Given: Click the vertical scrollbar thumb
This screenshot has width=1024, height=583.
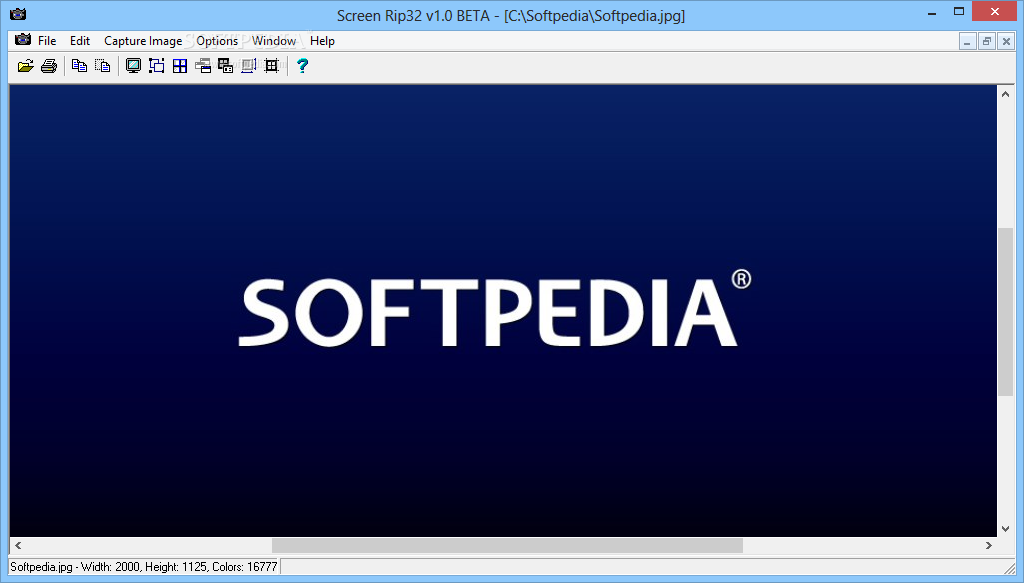Looking at the screenshot, I should coord(1006,311).
